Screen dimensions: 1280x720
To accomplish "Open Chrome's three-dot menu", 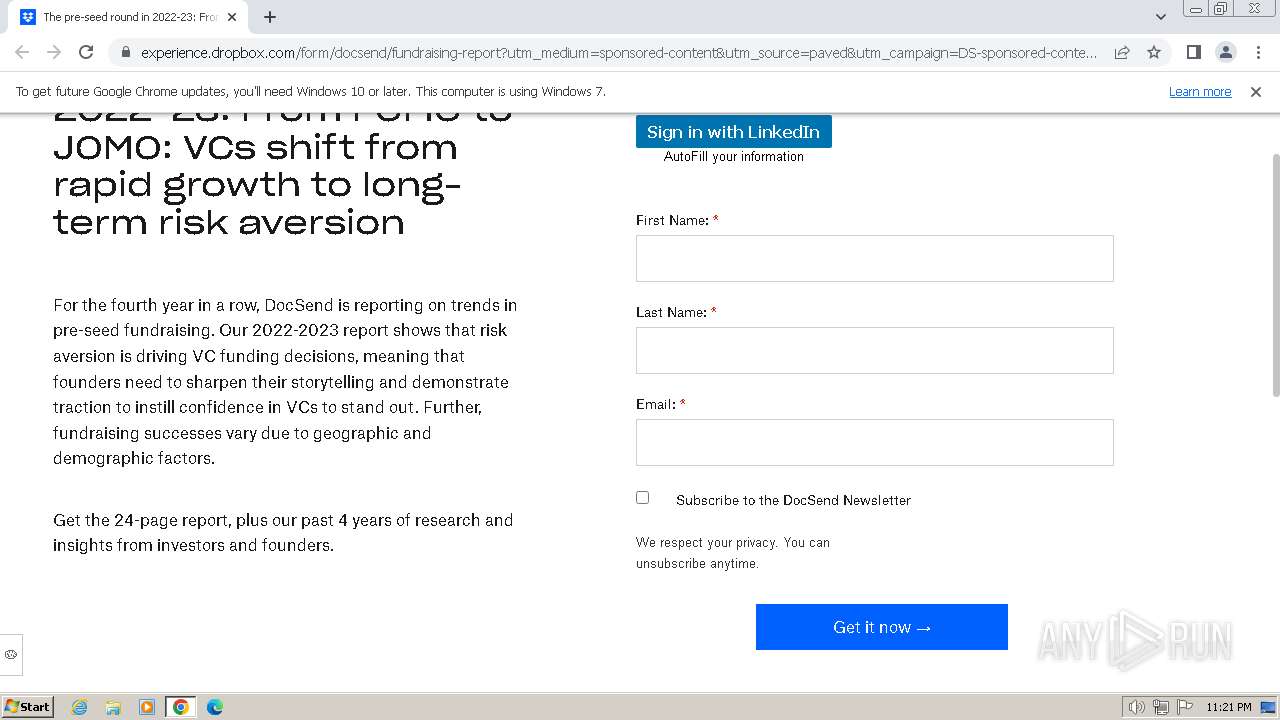I will coord(1258,52).
